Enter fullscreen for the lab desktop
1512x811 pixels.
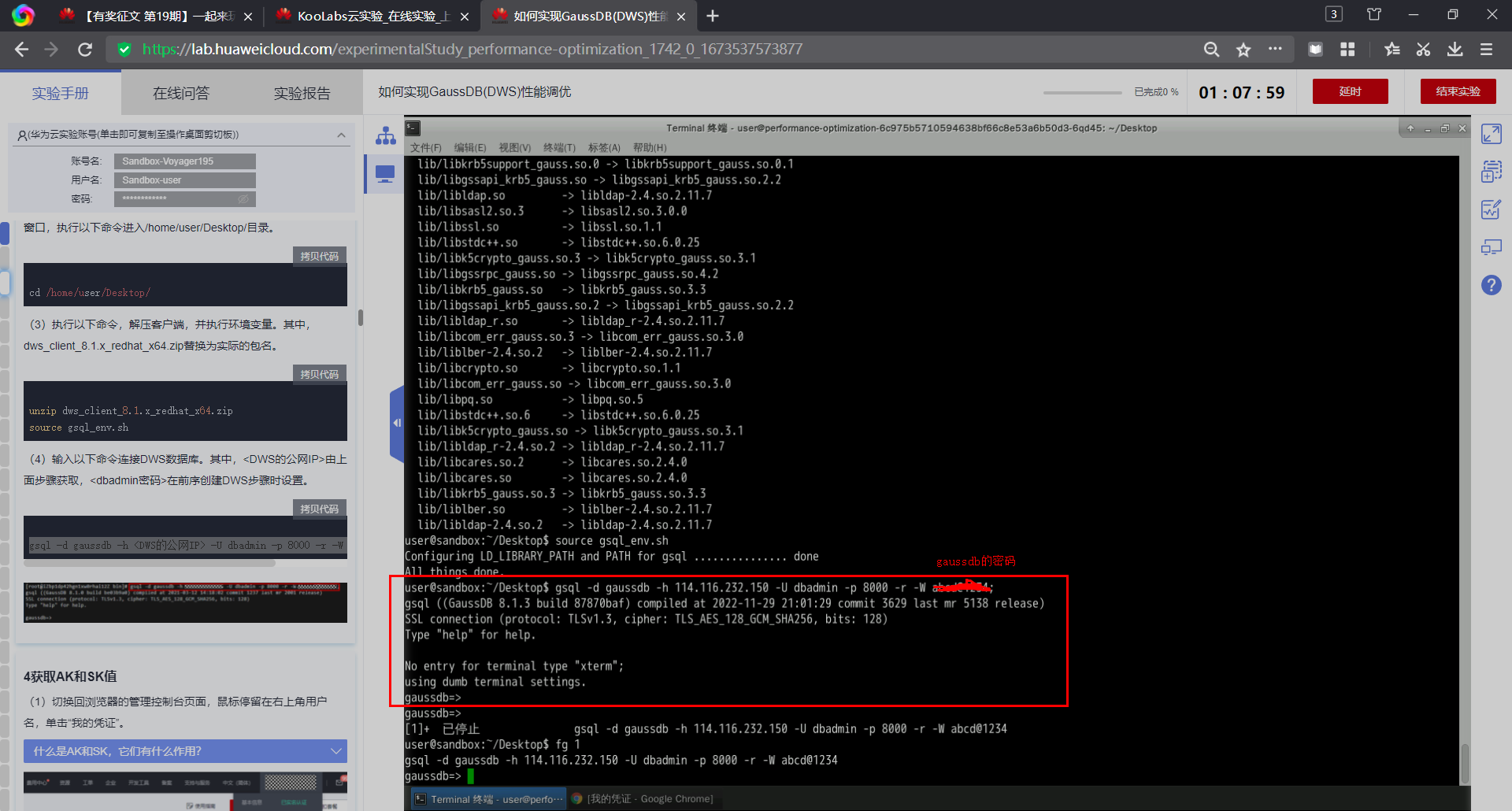point(1492,134)
